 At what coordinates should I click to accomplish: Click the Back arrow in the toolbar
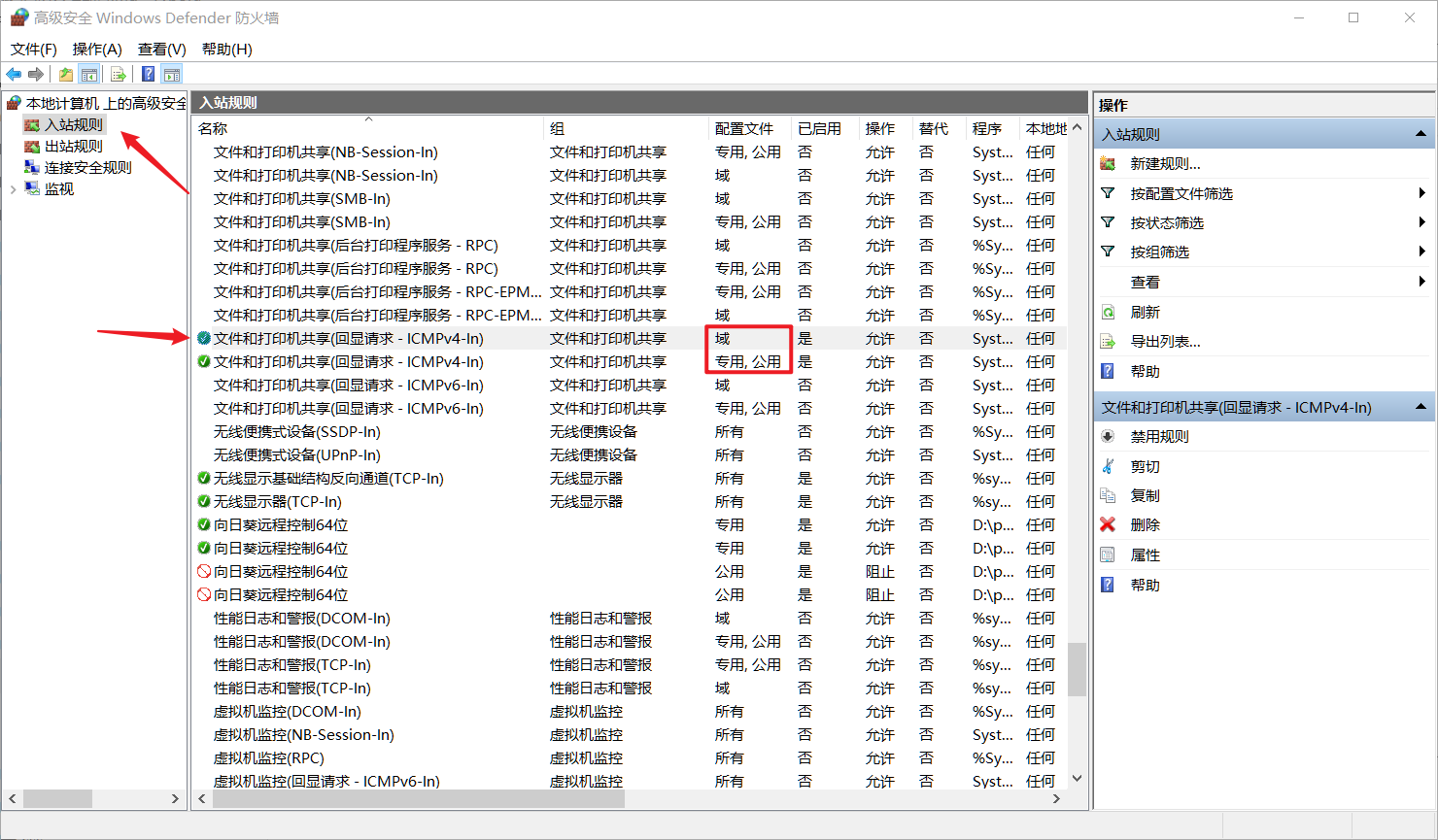point(14,75)
